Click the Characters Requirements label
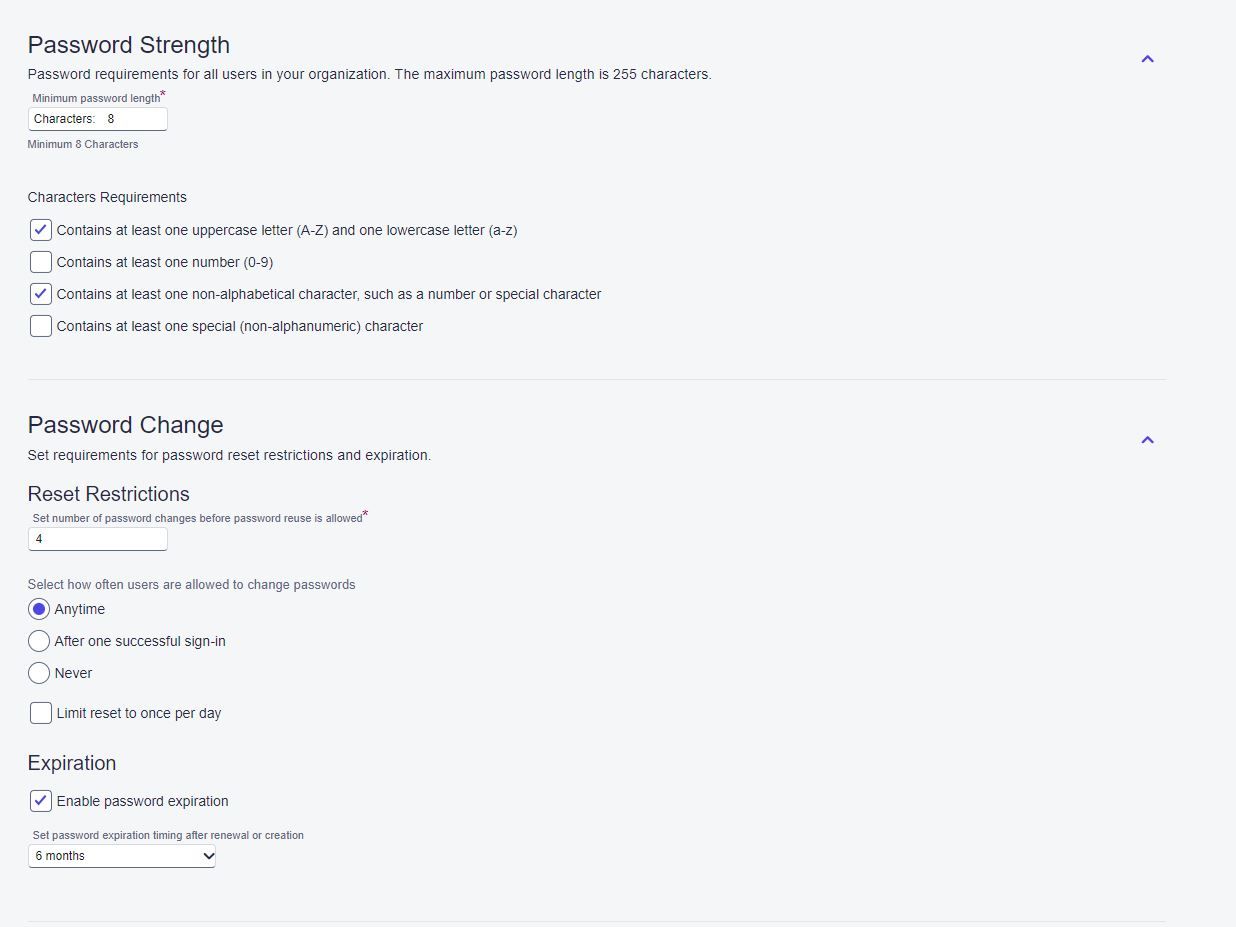Viewport: 1236px width, 927px height. pyautogui.click(x=107, y=197)
